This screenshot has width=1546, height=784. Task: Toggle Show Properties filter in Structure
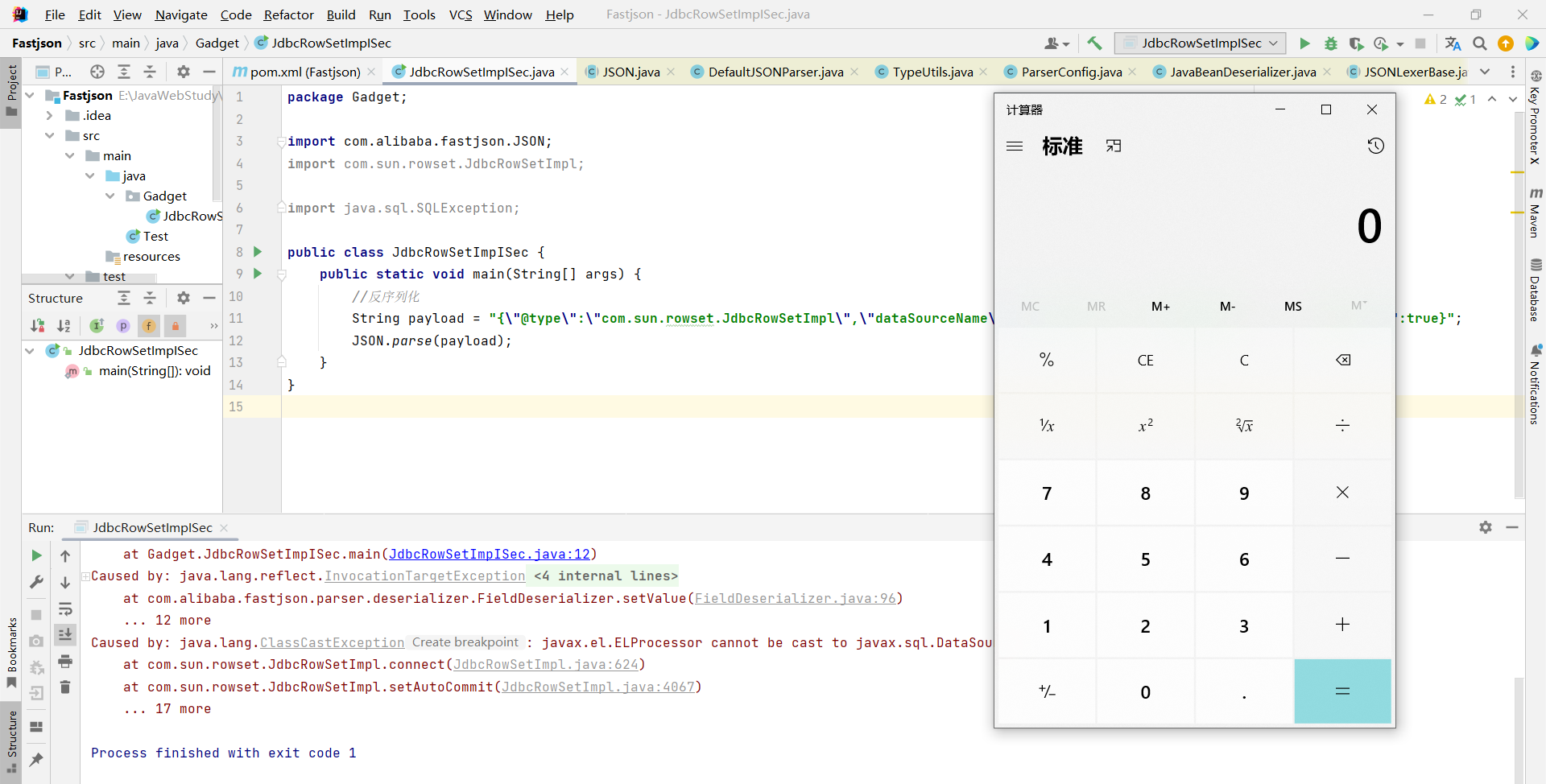[123, 325]
